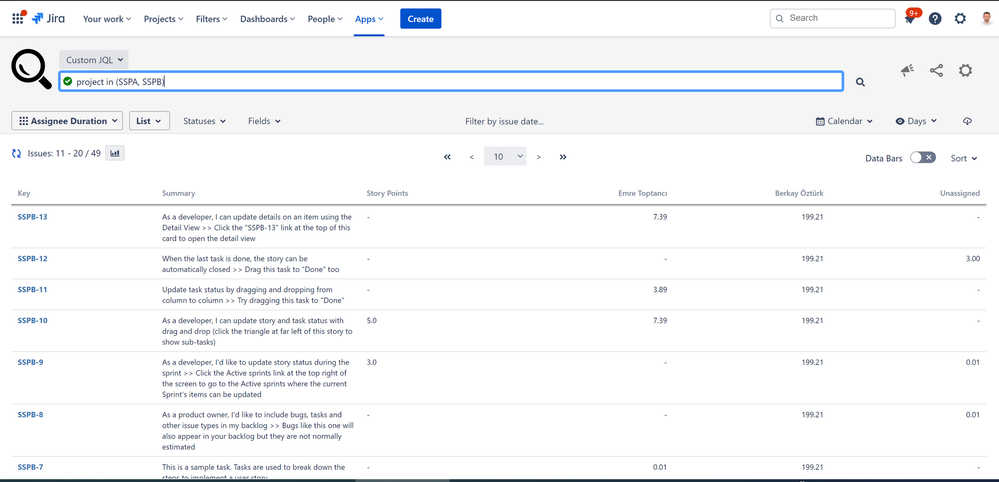Click the 5.0 story points for SSPB-10

[x=372, y=321]
